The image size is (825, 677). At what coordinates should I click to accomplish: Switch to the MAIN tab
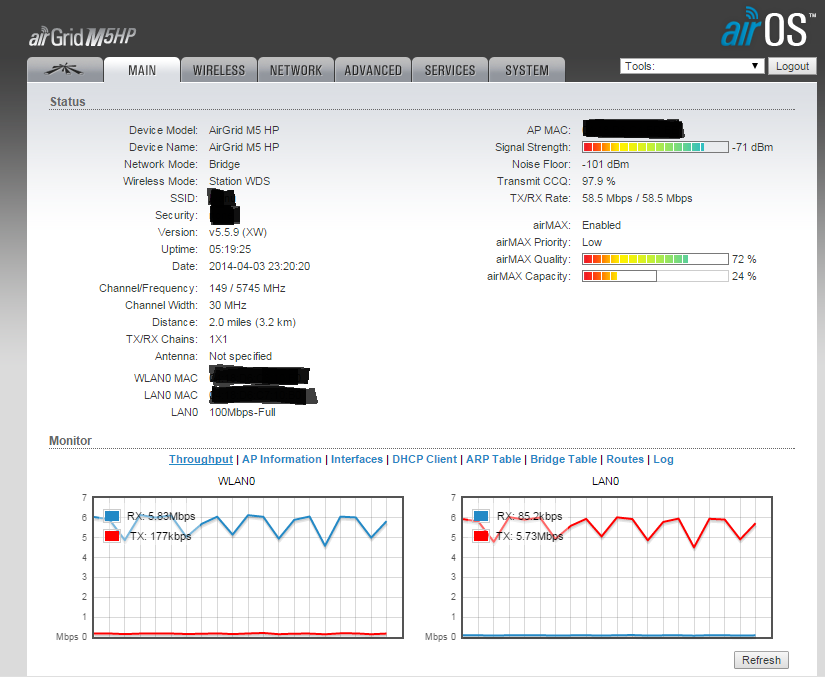click(x=142, y=69)
